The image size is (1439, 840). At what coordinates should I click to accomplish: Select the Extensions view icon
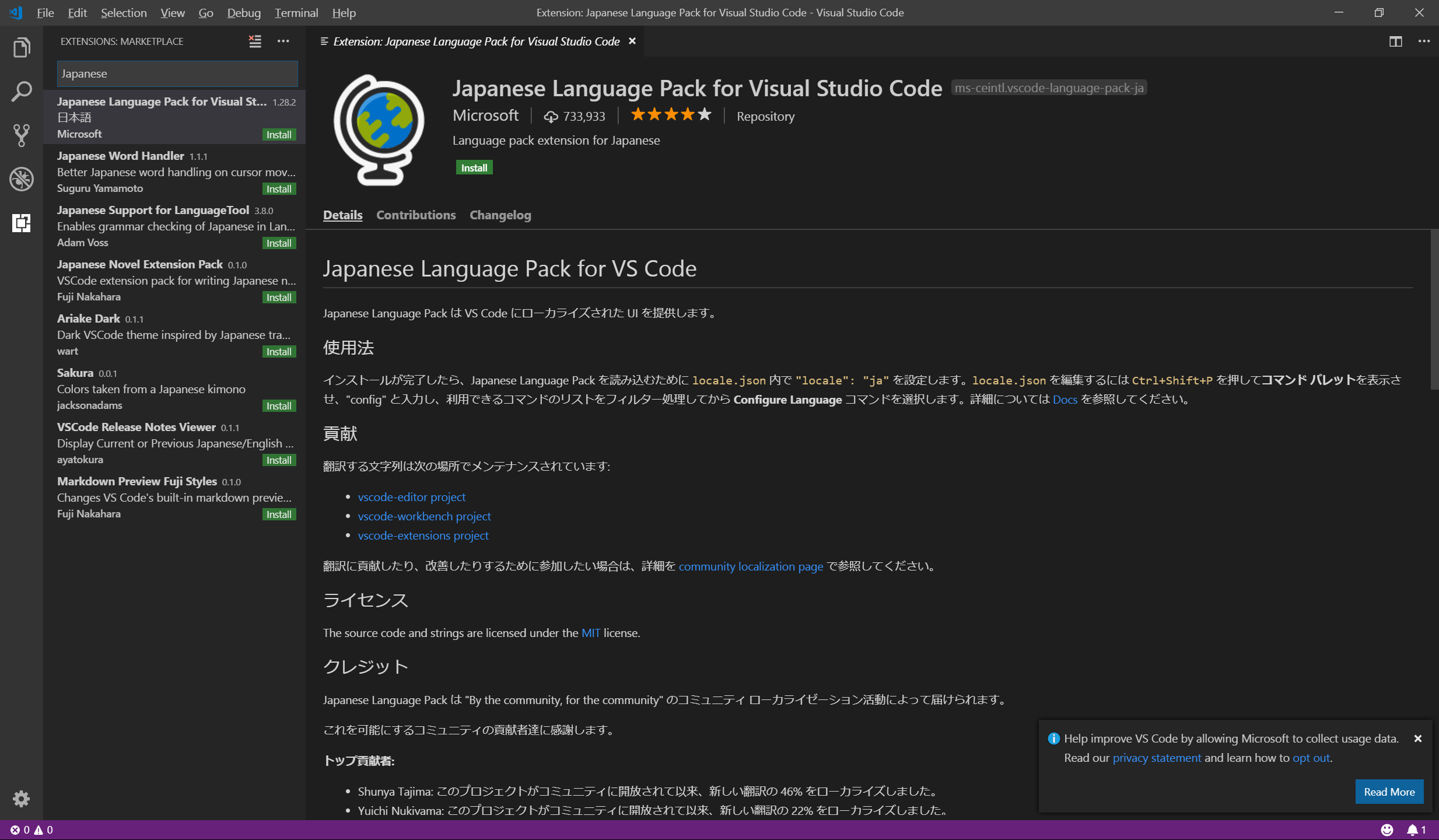pos(22,223)
